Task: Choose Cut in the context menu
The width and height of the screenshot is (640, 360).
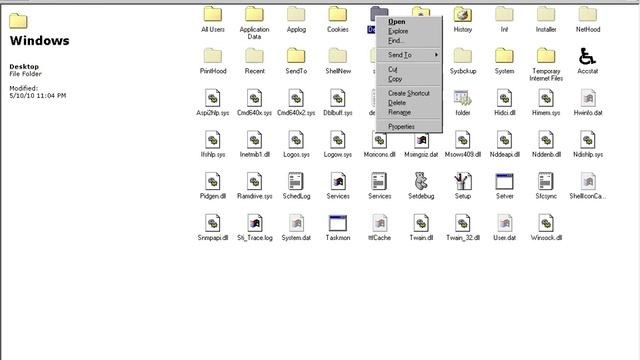Action: coord(409,69)
